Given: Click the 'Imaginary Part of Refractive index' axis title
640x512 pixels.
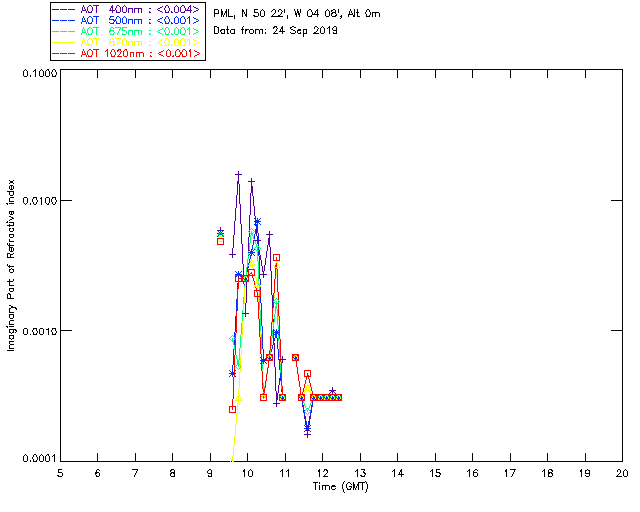Looking at the screenshot, I should (x=11, y=265).
